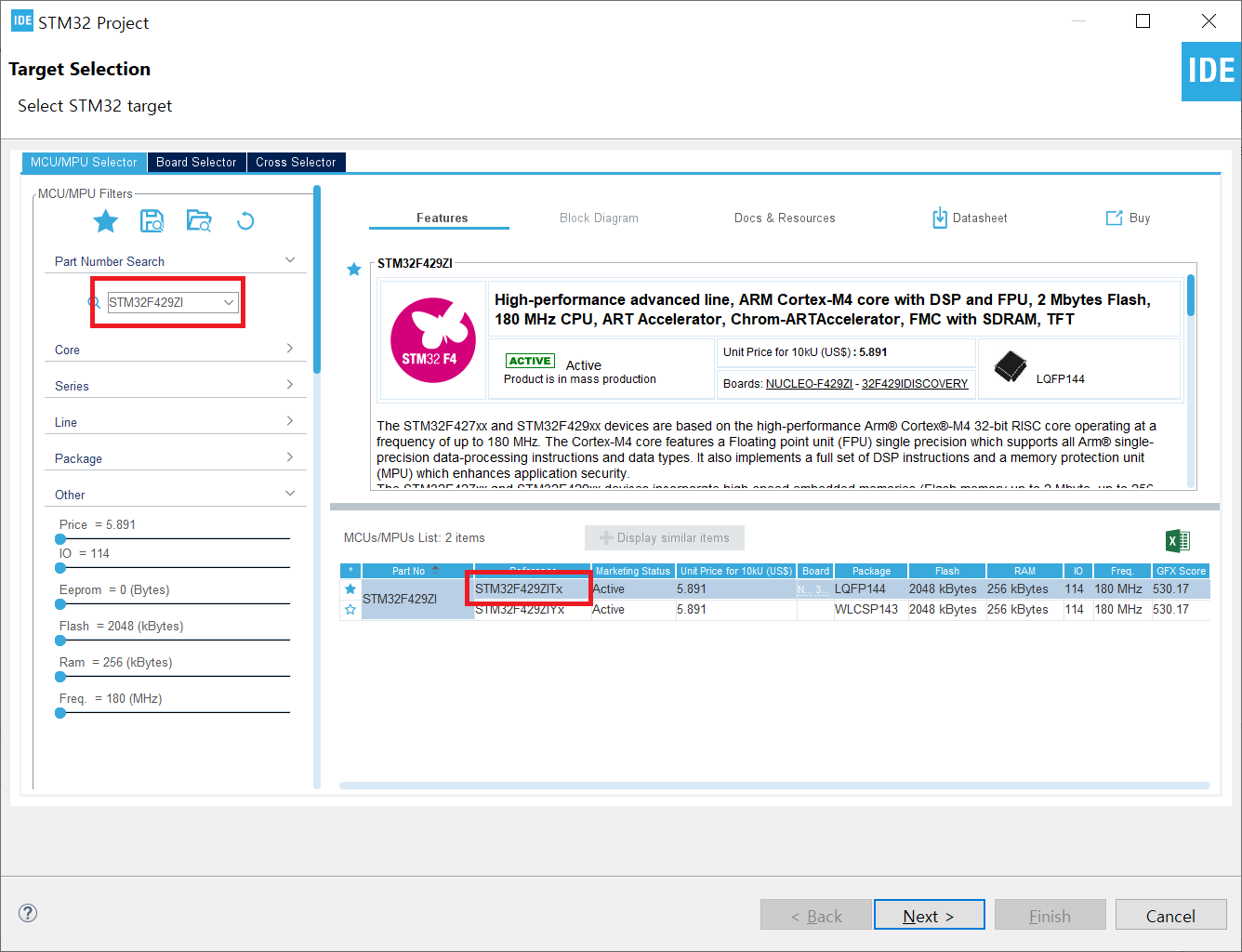1242x952 pixels.
Task: Adjust the Freq. slider handle
Action: tap(60, 712)
